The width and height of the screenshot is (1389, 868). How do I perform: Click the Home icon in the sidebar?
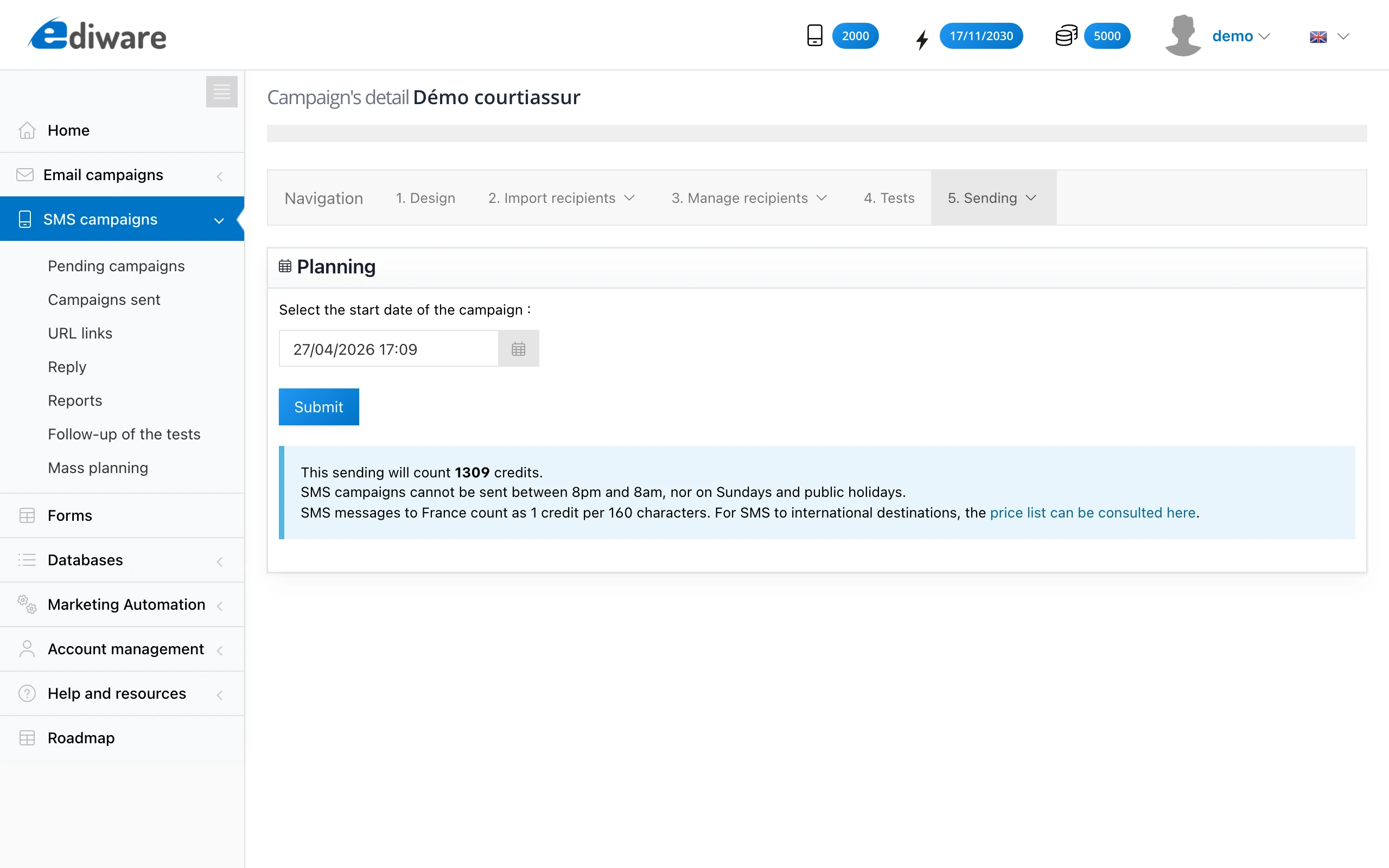[x=27, y=130]
